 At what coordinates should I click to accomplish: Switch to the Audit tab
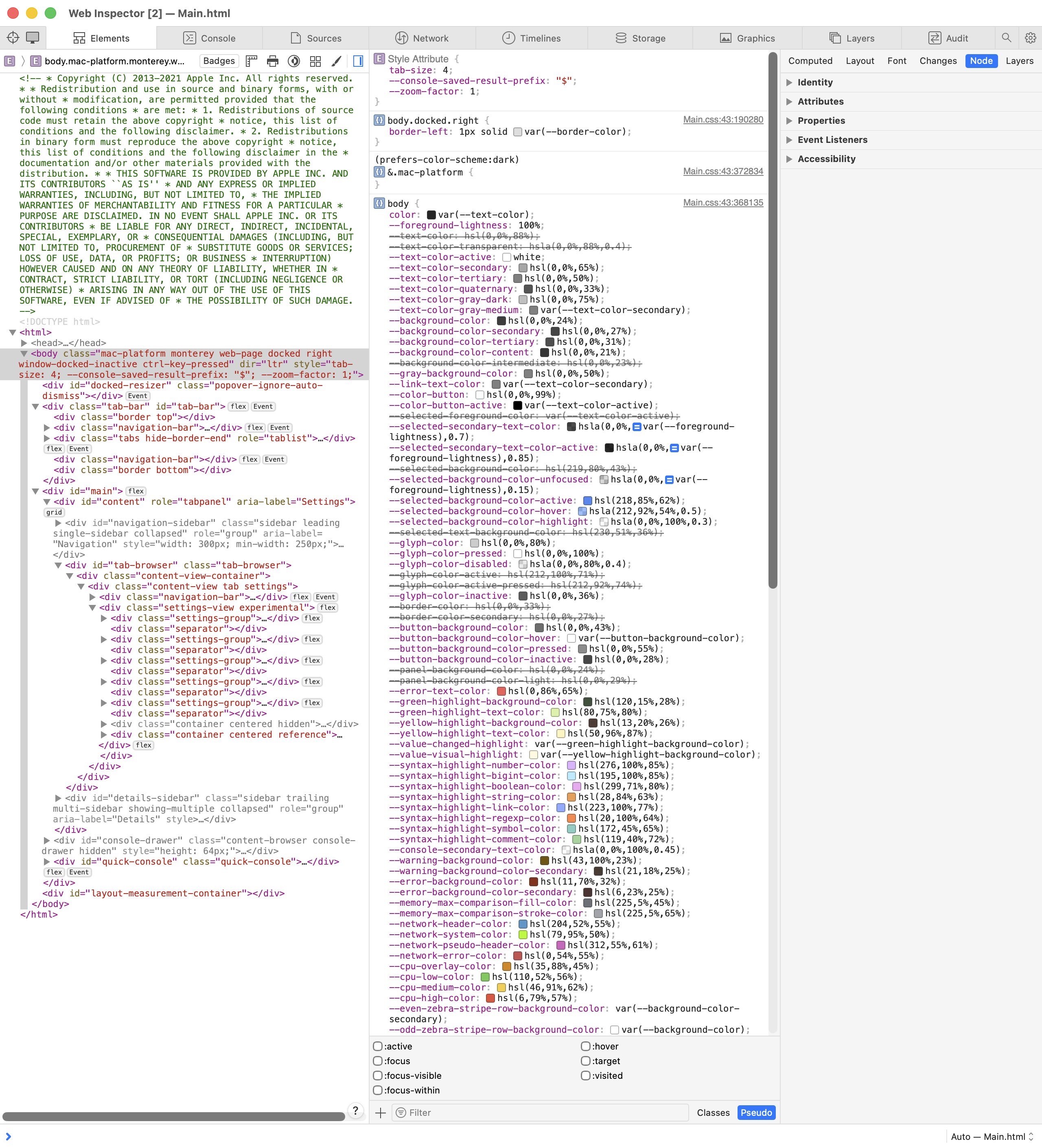[948, 38]
